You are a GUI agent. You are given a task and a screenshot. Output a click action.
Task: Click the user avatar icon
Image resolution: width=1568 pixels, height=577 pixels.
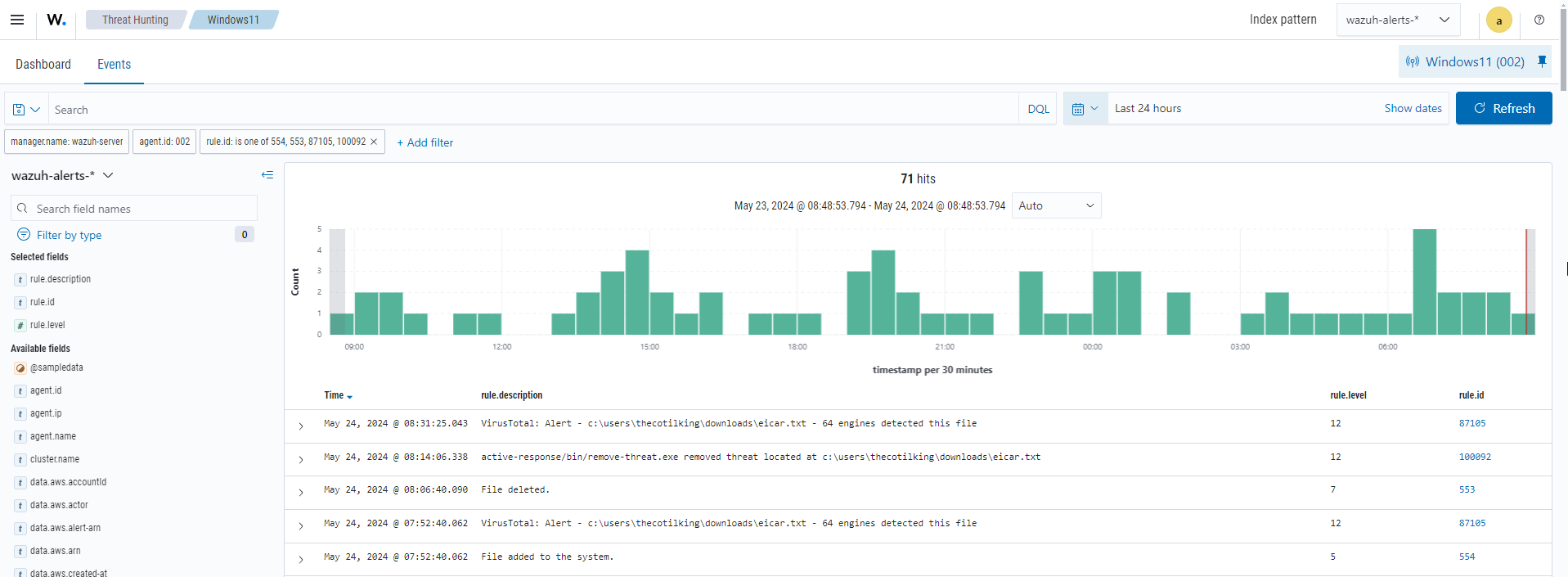1498,20
